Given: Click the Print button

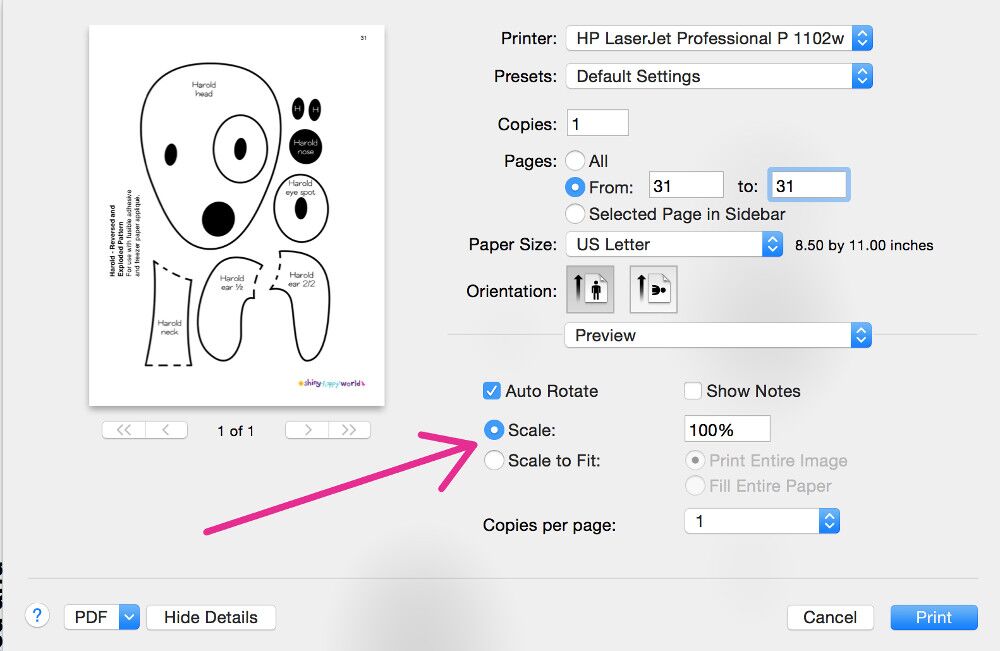Looking at the screenshot, I should pyautogui.click(x=933, y=617).
